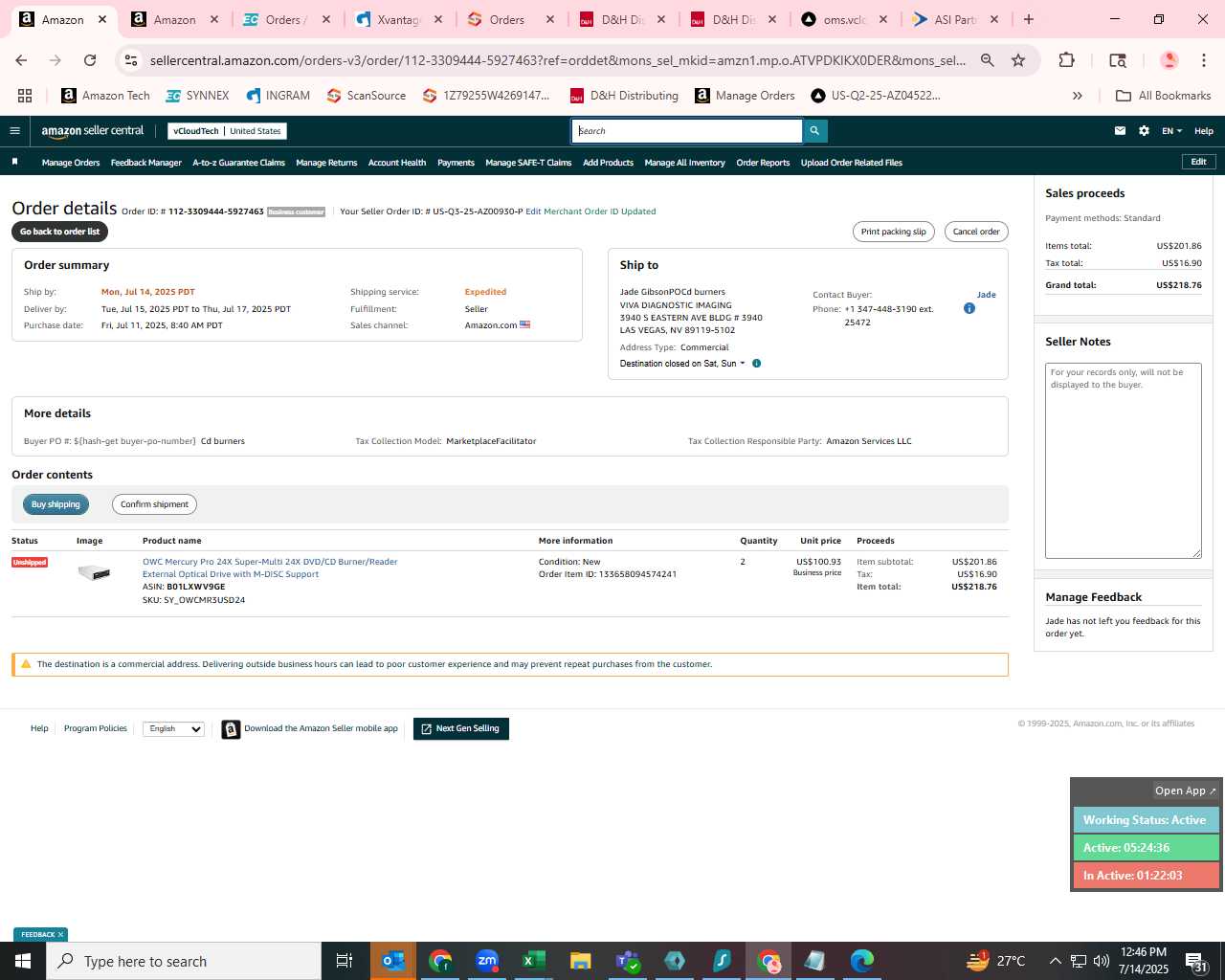Open Payments menu item
Viewport: 1225px width, 980px height.
(456, 163)
